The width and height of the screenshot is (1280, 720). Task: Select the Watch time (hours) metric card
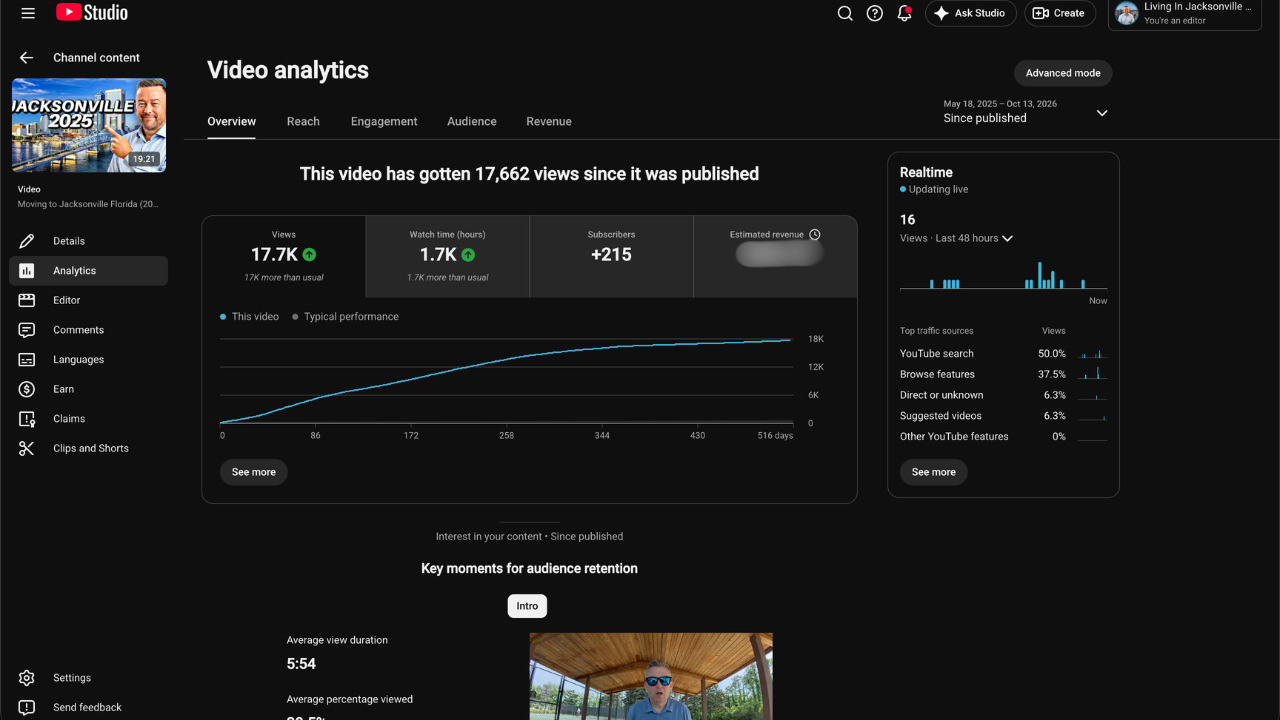pos(448,256)
